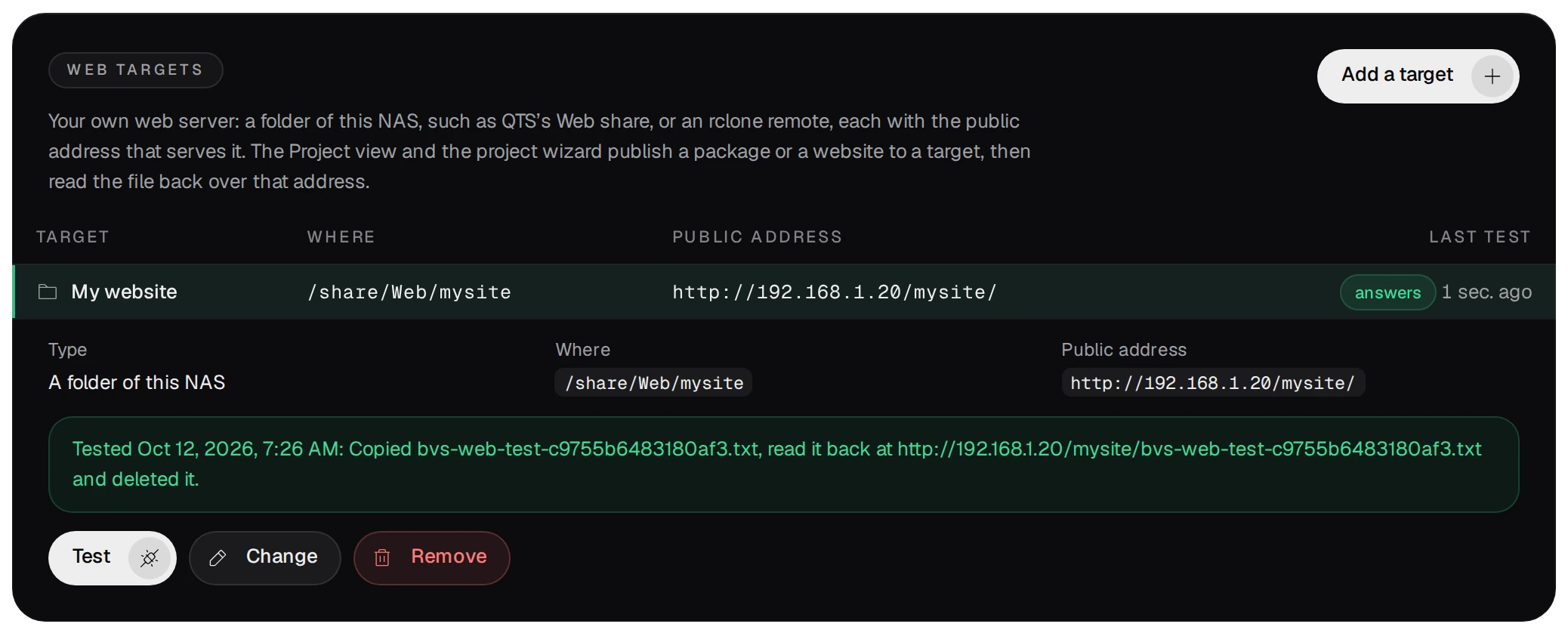
Task: Click the folder icon next to My website
Action: click(48, 292)
